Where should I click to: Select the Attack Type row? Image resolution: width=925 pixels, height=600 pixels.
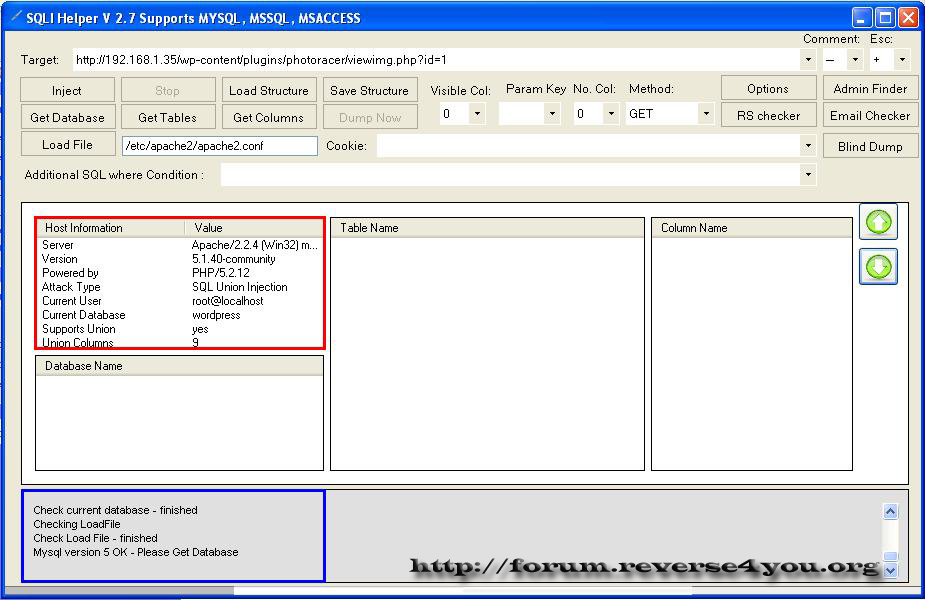(x=180, y=287)
